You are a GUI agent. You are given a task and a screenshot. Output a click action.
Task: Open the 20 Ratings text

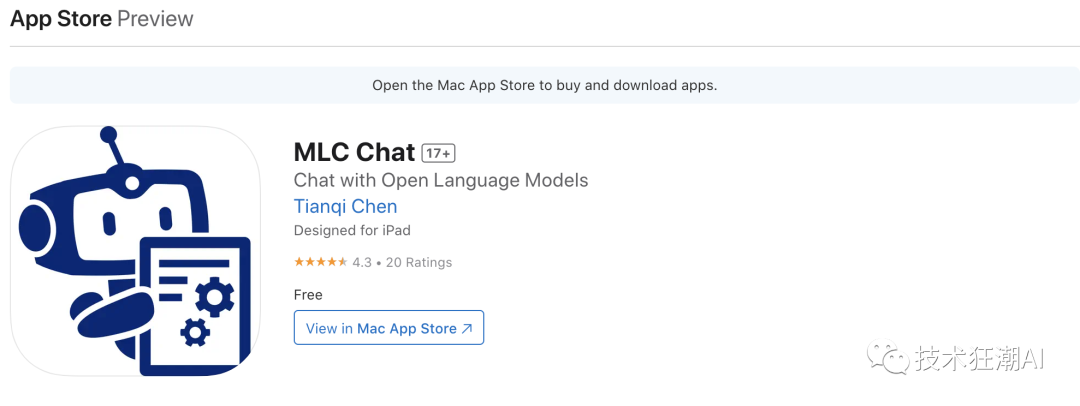pos(417,262)
